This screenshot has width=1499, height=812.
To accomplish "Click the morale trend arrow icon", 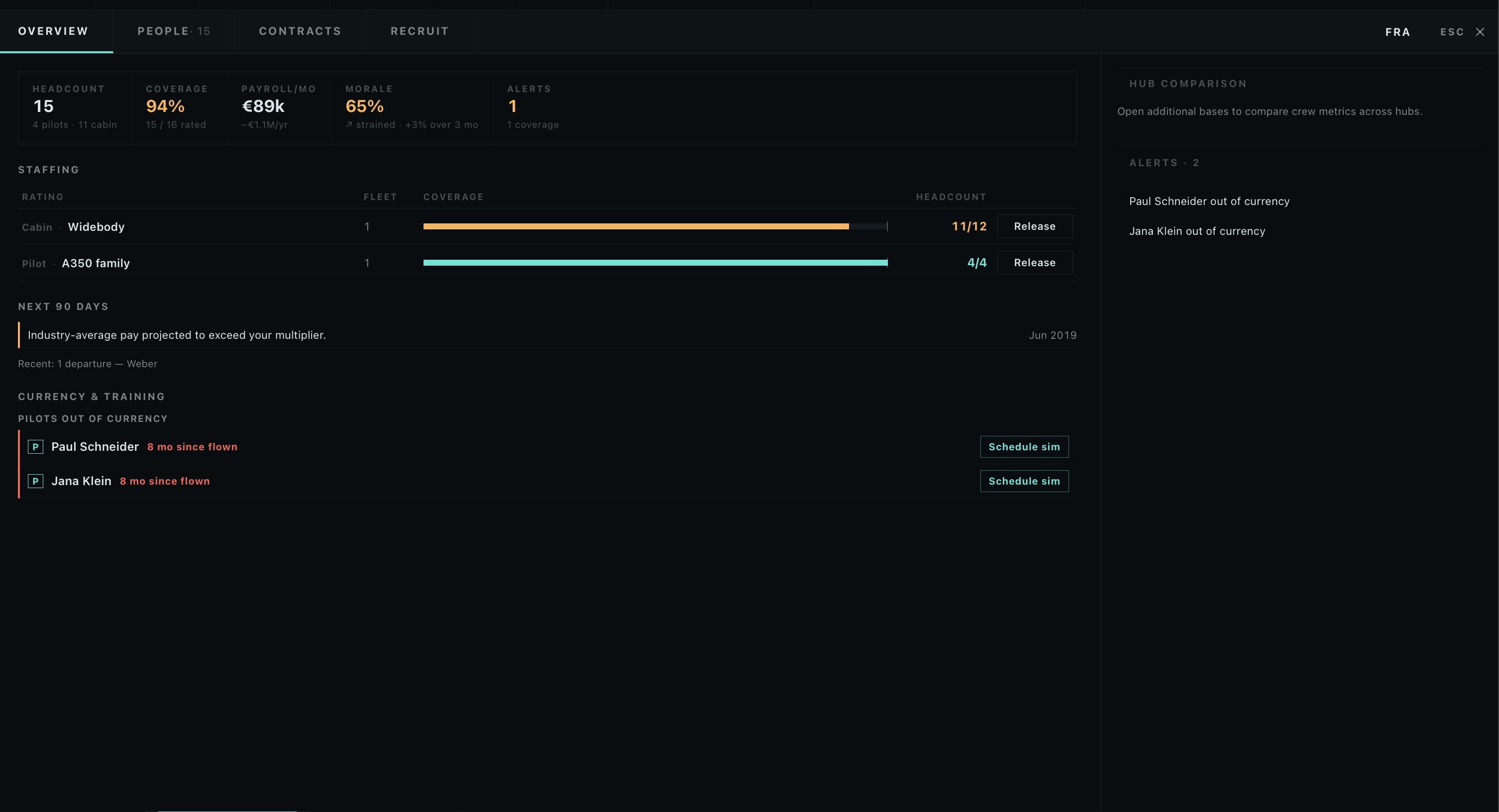I will click(x=349, y=125).
